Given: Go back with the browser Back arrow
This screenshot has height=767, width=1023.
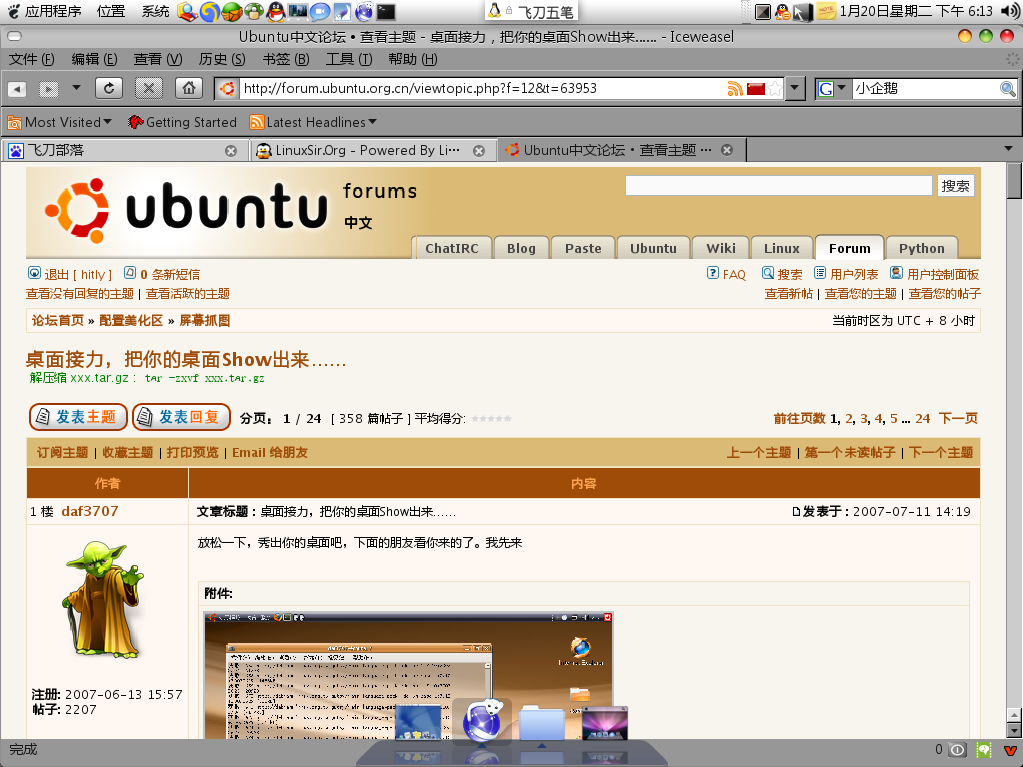Looking at the screenshot, I should 18,88.
